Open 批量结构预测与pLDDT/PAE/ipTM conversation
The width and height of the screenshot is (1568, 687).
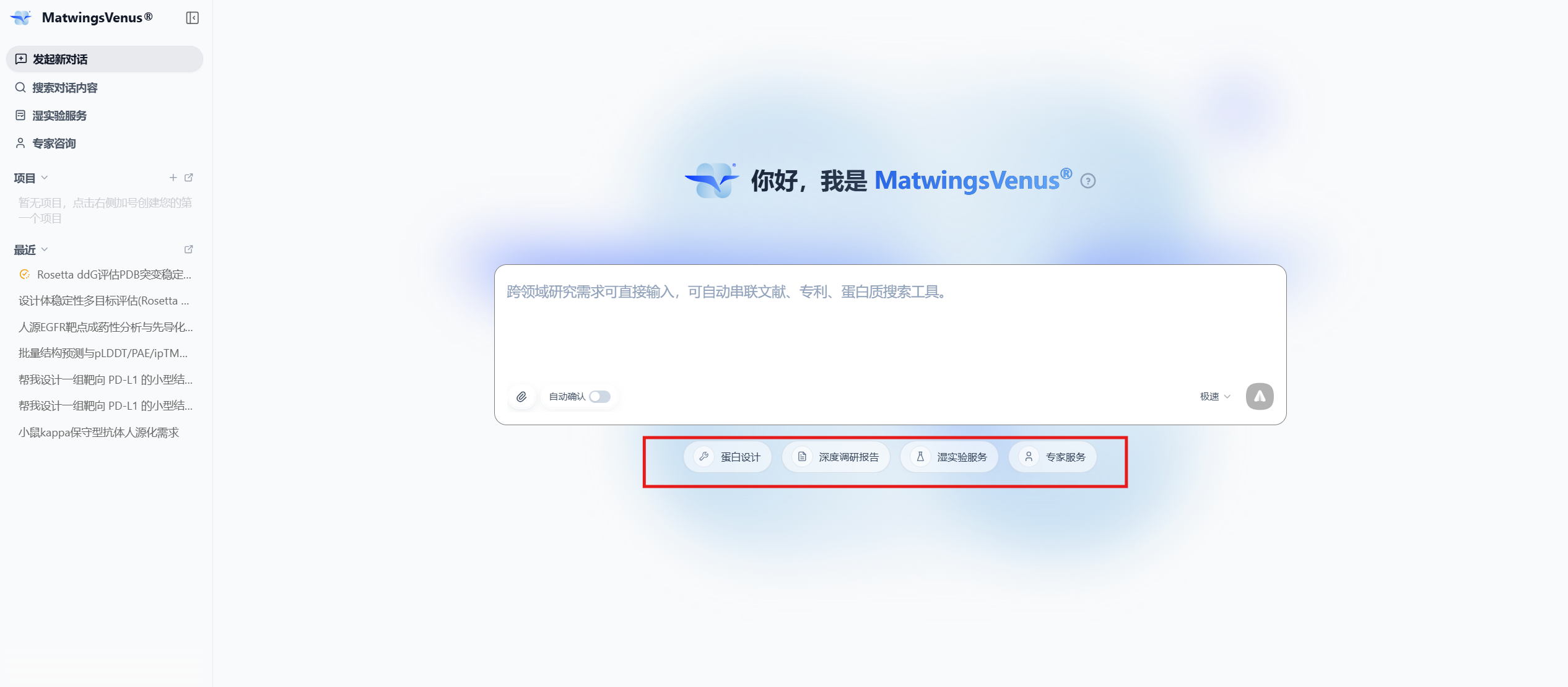(104, 353)
